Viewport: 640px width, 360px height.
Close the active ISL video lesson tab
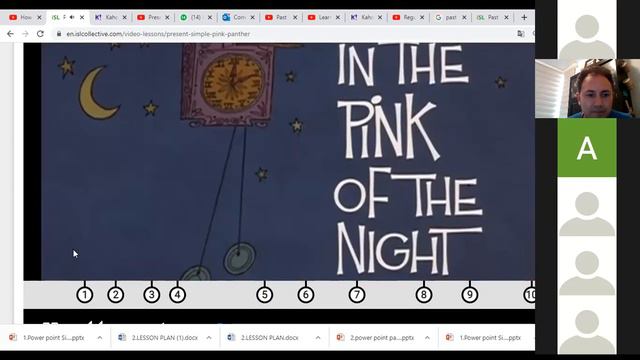click(x=82, y=17)
